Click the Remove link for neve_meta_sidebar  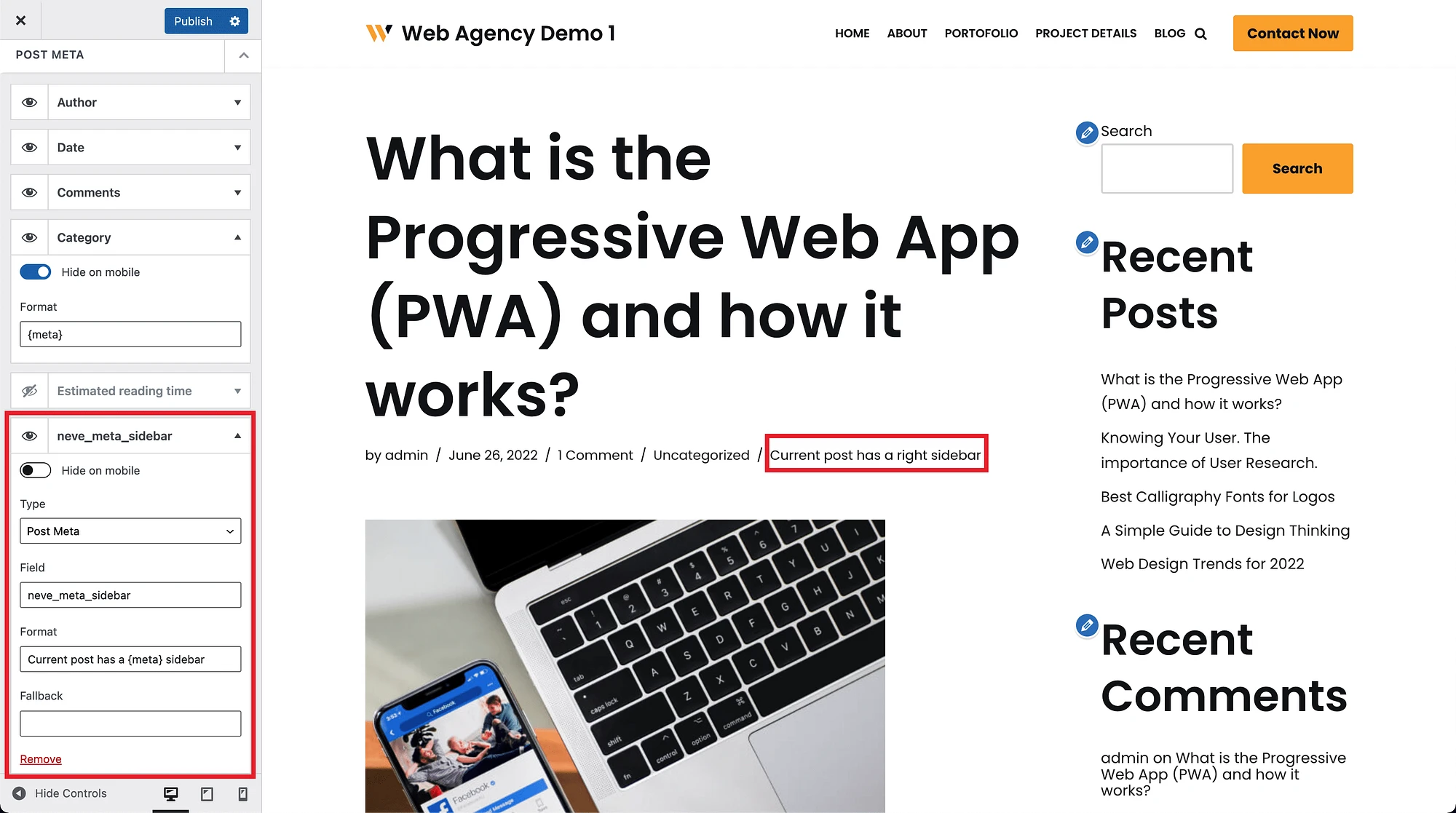pos(40,758)
